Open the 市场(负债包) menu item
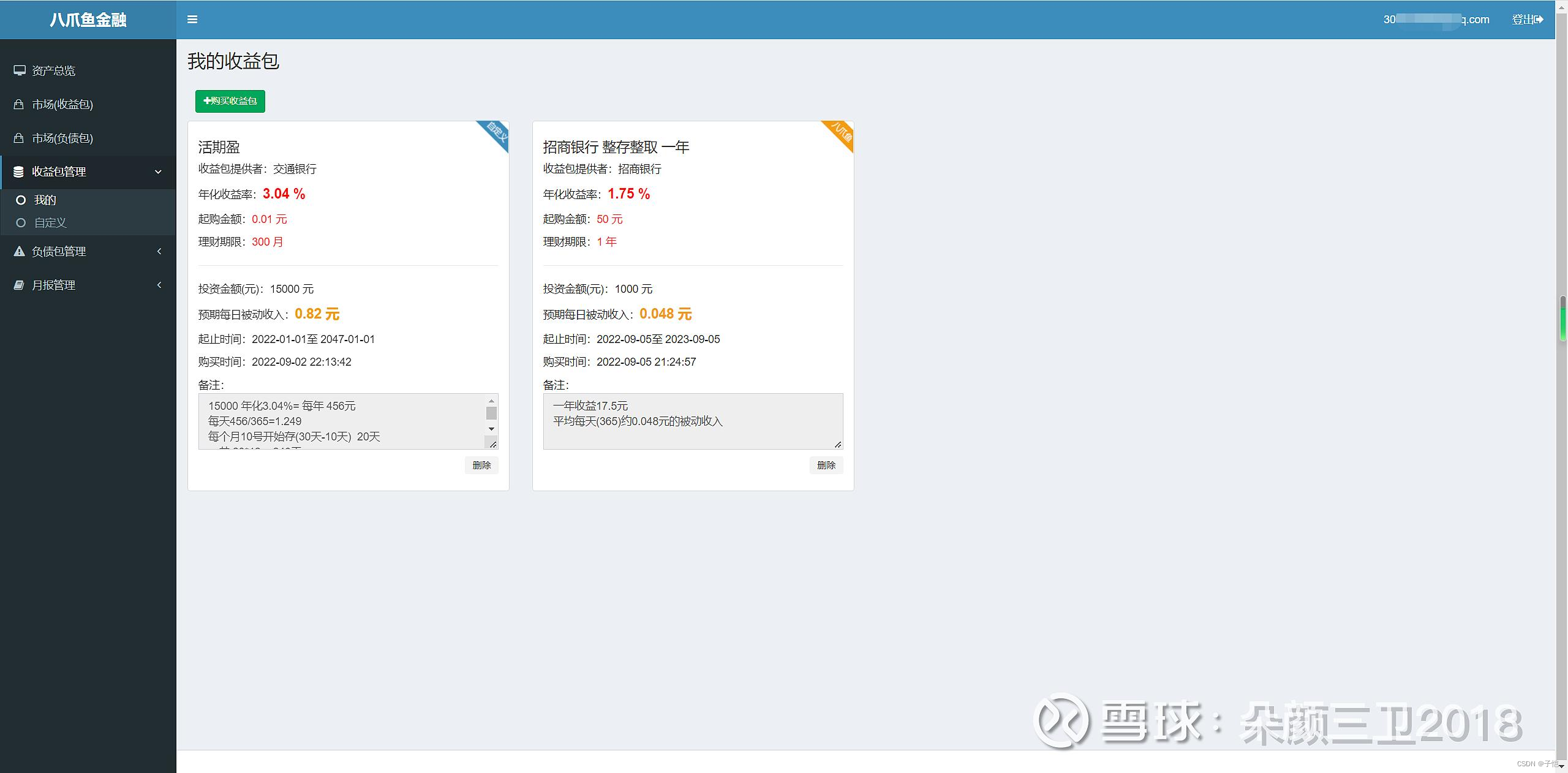The height and width of the screenshot is (773, 1568). point(62,138)
